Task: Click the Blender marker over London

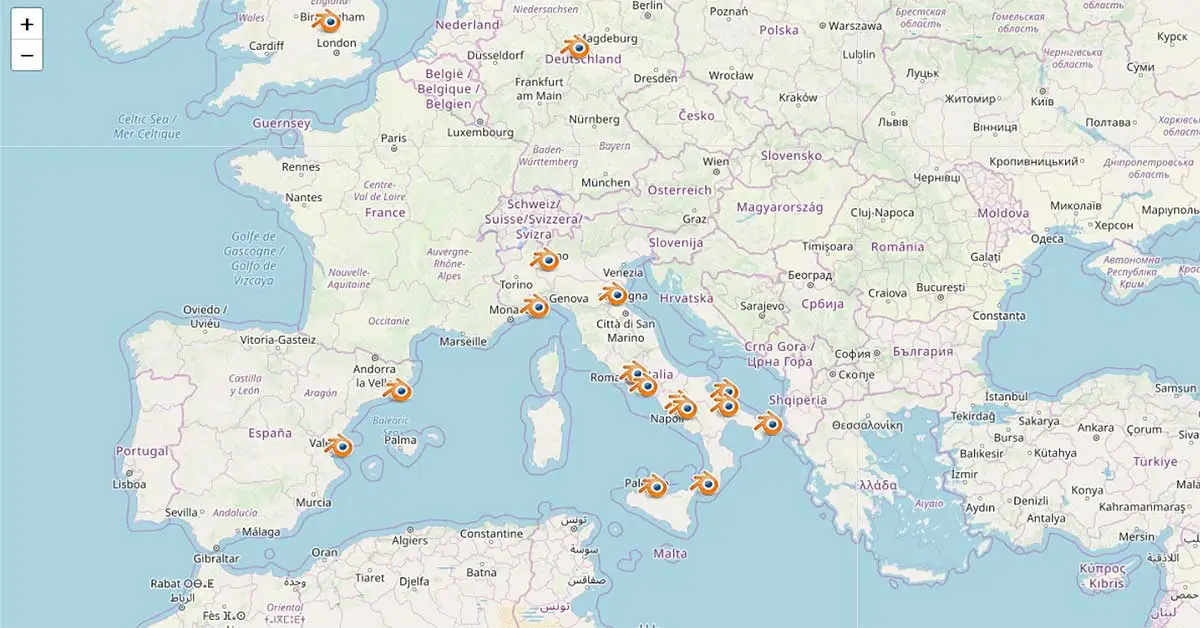Action: 328,22
